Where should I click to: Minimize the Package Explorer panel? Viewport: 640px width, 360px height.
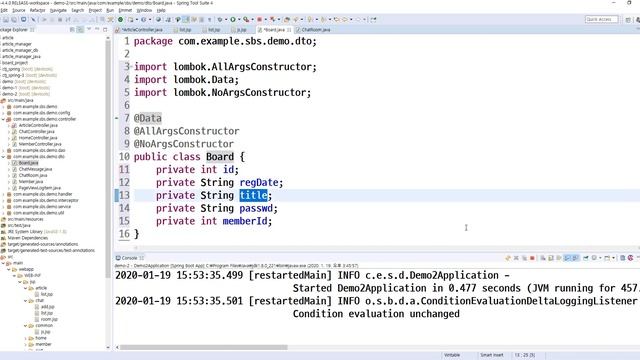point(97,30)
